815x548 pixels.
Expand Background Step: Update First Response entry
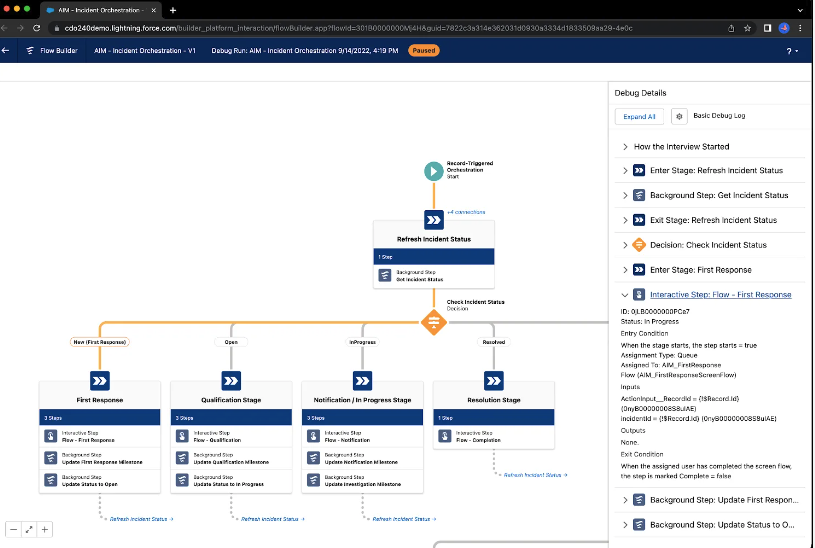pos(625,500)
